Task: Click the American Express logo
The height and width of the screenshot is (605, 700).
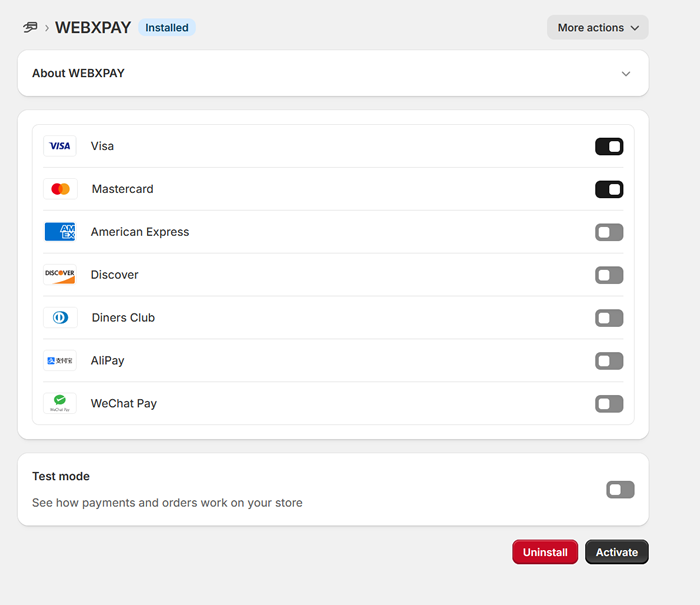Action: coord(60,232)
